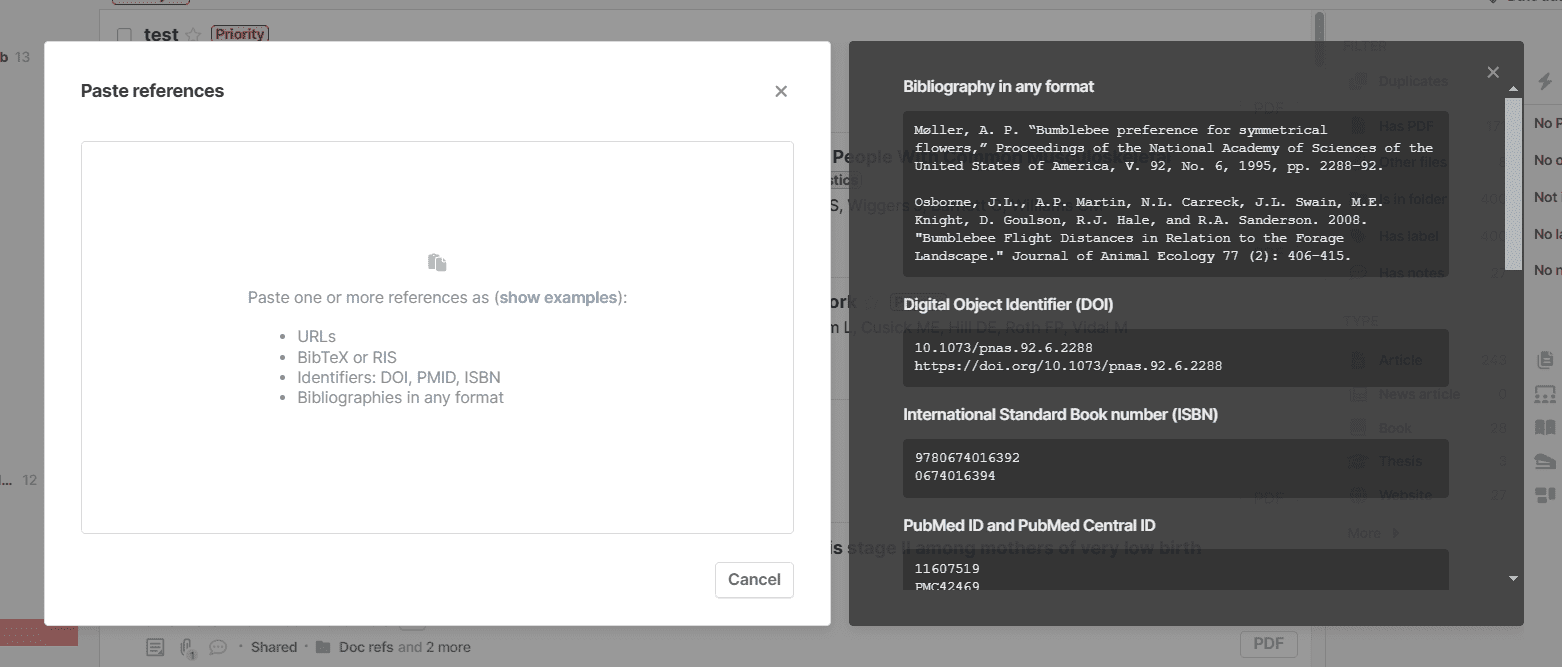Star the 'test' reference
This screenshot has height=667, width=1562.
pyautogui.click(x=193, y=35)
